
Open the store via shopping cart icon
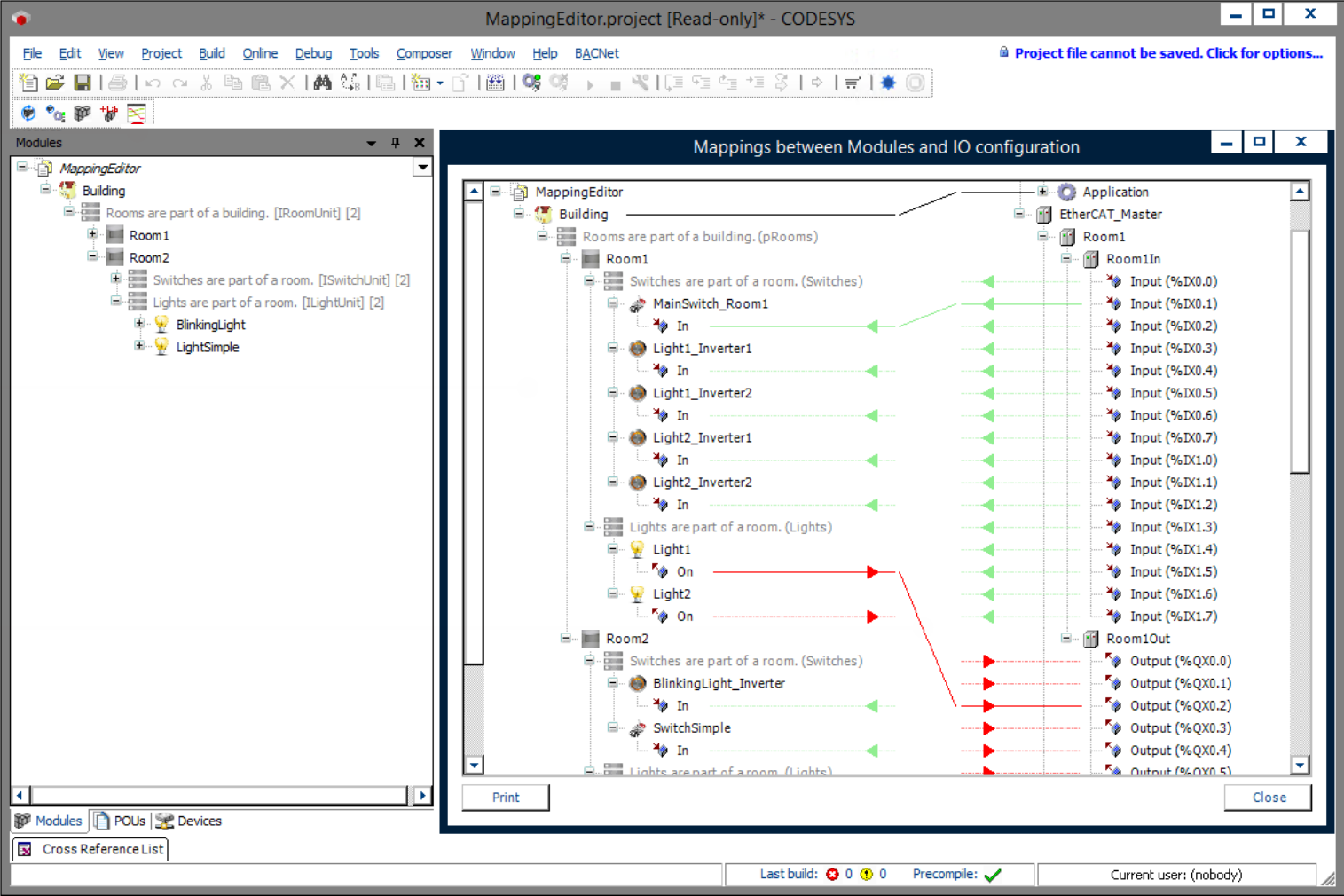[853, 83]
